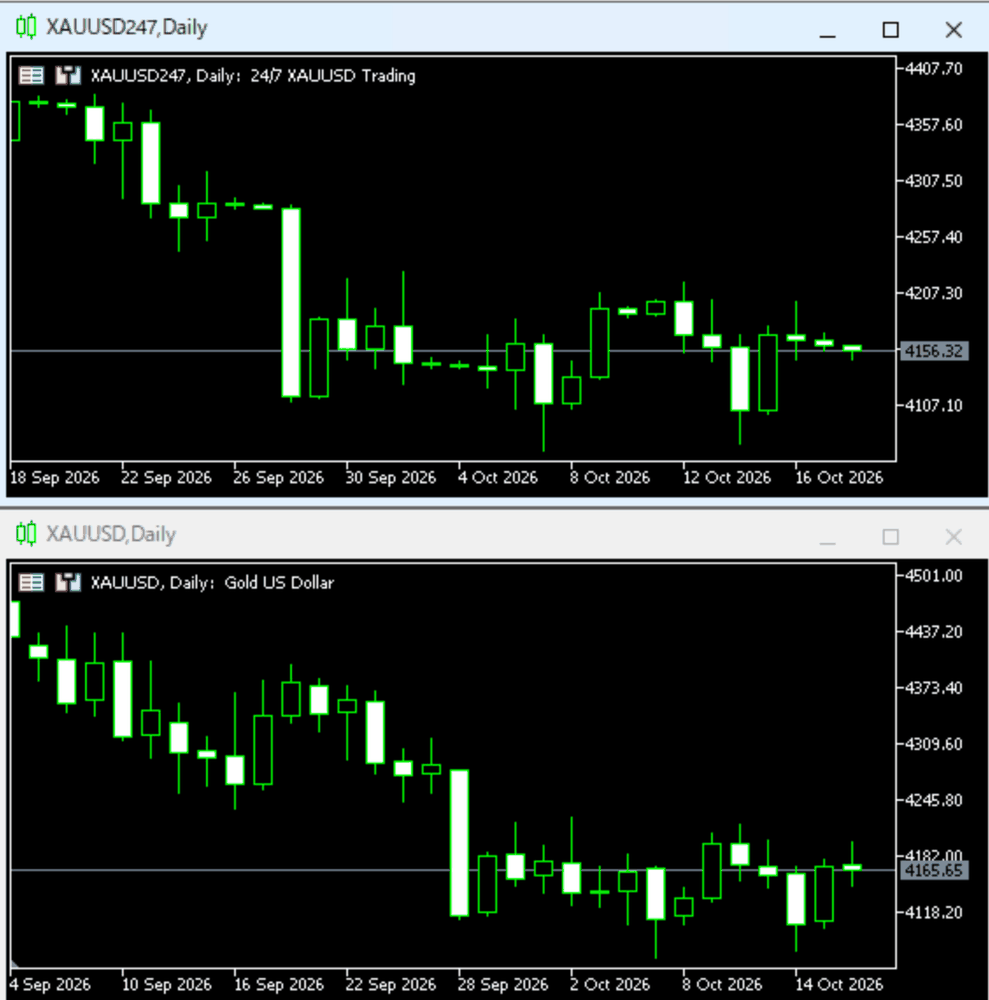Click the 28 Sep 2026 date label
989x1000 pixels.
click(x=503, y=985)
